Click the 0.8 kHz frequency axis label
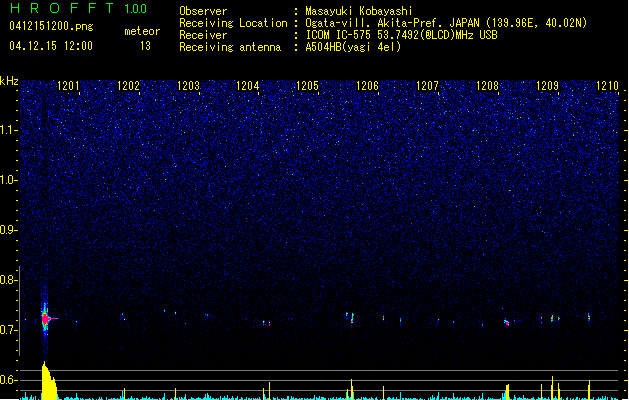This screenshot has width=629, height=400. click(x=8, y=280)
